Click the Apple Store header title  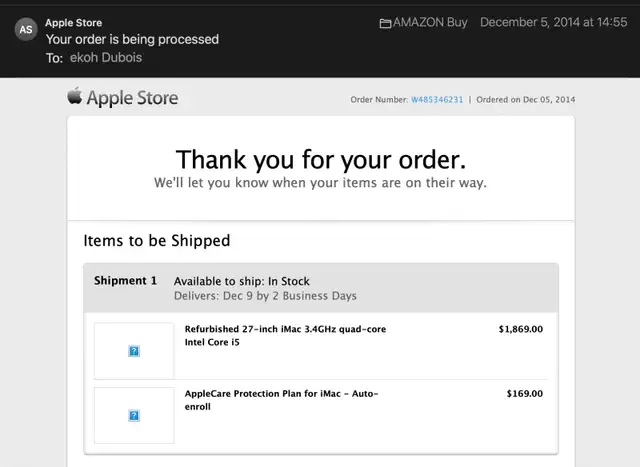132,98
